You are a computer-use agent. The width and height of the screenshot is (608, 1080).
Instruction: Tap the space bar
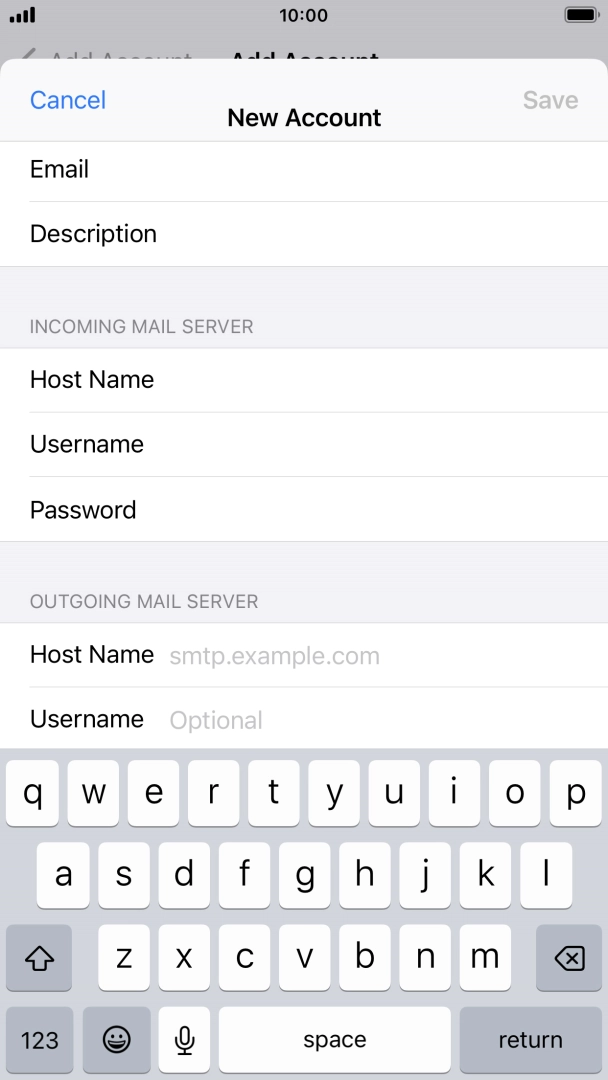pos(335,1039)
